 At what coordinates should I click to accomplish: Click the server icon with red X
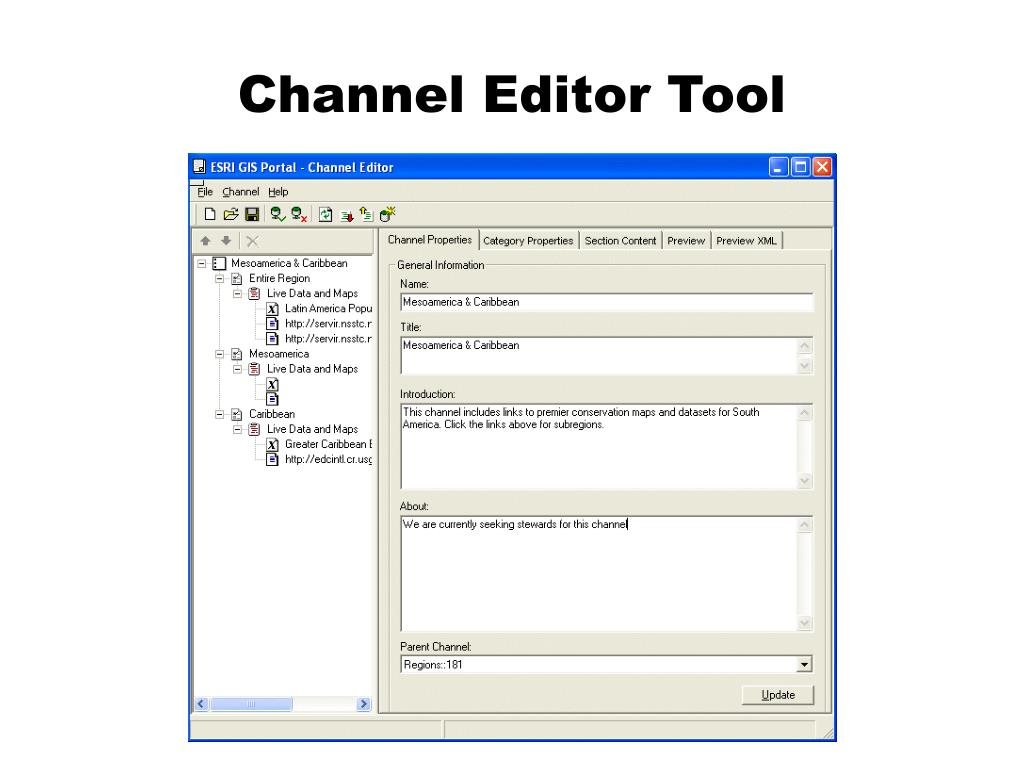click(299, 214)
